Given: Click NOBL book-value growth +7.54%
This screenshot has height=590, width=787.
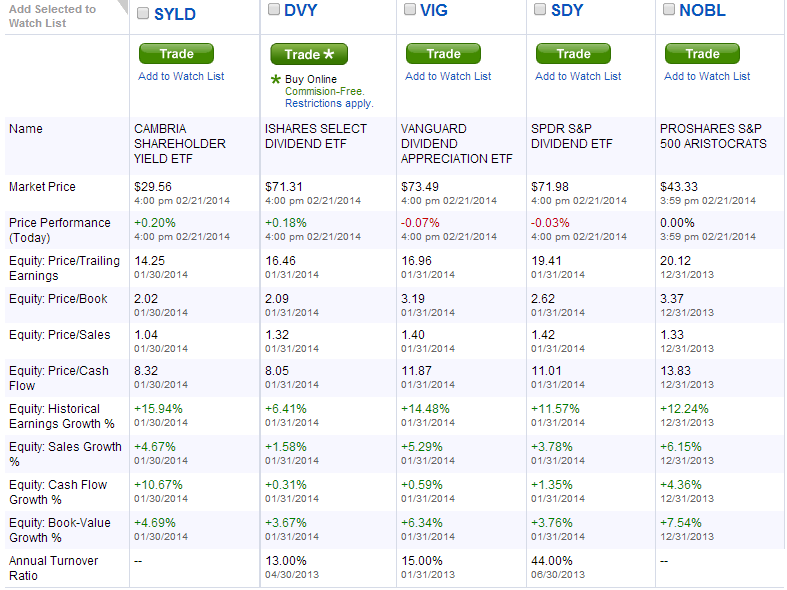Looking at the screenshot, I should pyautogui.click(x=681, y=523).
